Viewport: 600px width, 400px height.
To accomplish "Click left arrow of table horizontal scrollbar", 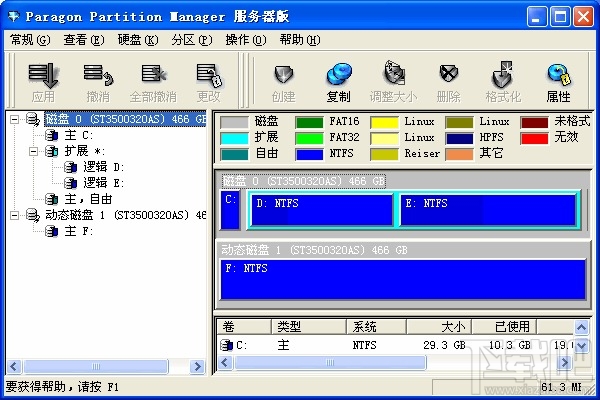I will coord(225,362).
